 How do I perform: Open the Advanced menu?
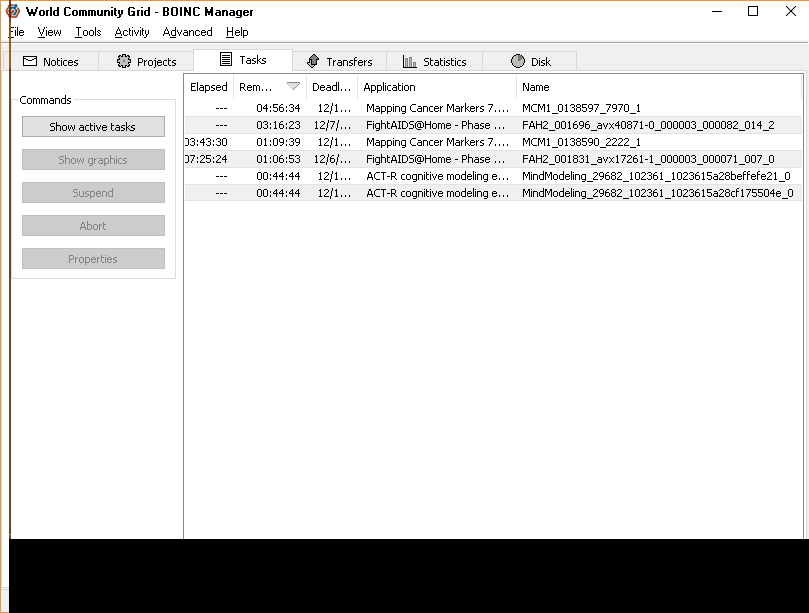187,32
